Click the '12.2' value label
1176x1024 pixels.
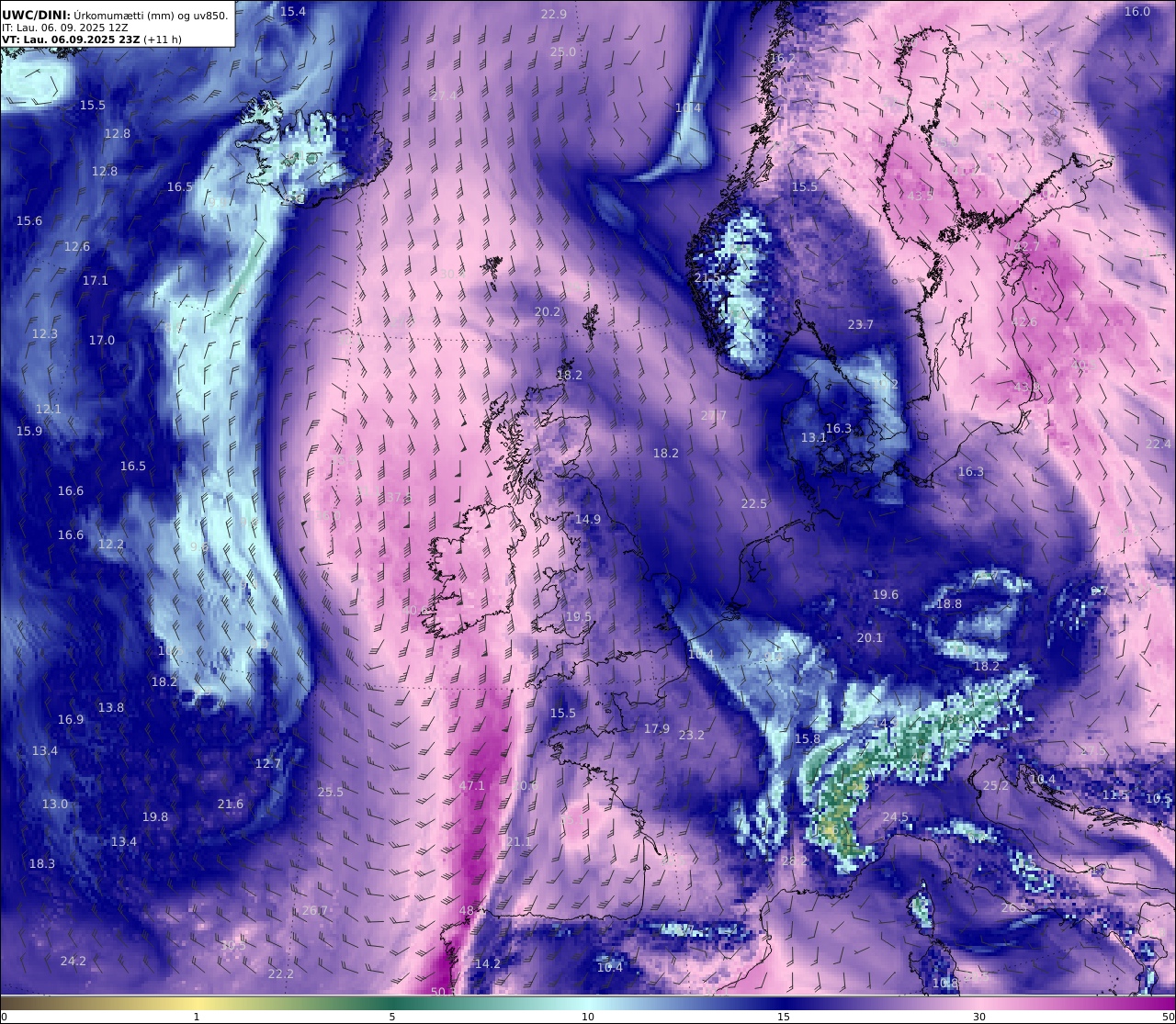[111, 544]
